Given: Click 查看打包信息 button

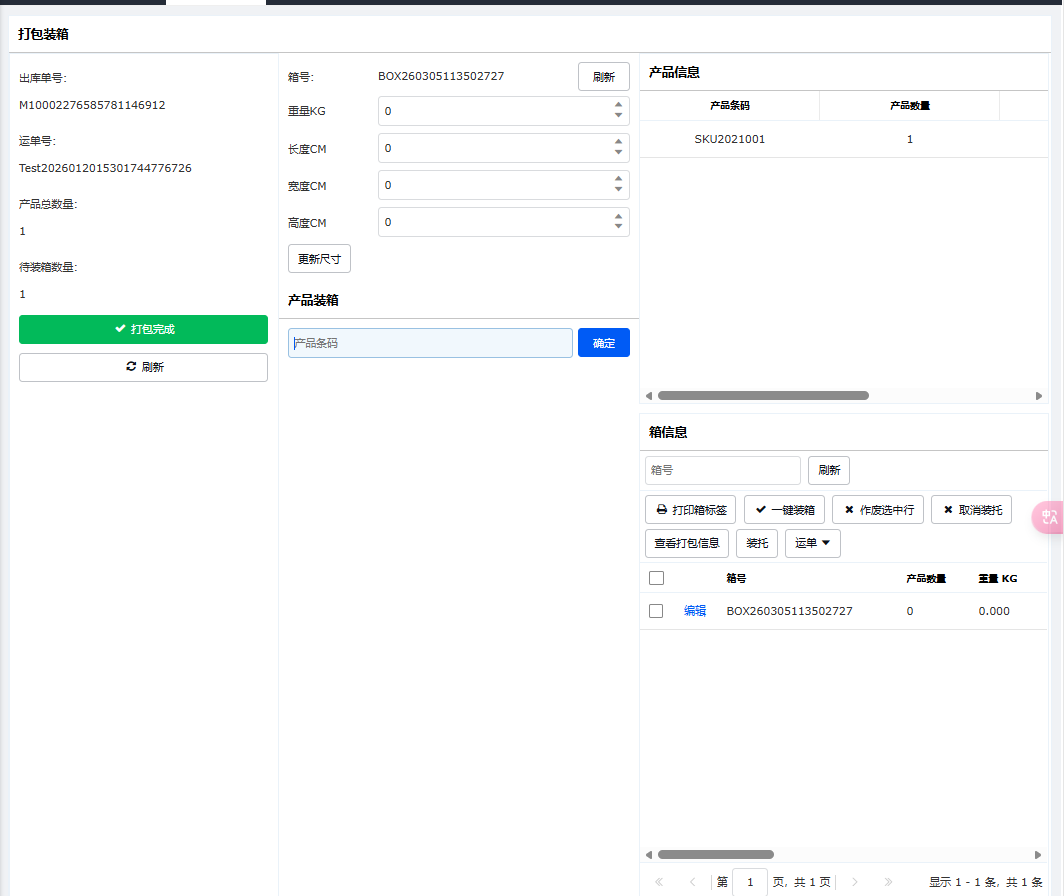Looking at the screenshot, I should pyautogui.click(x=686, y=543).
